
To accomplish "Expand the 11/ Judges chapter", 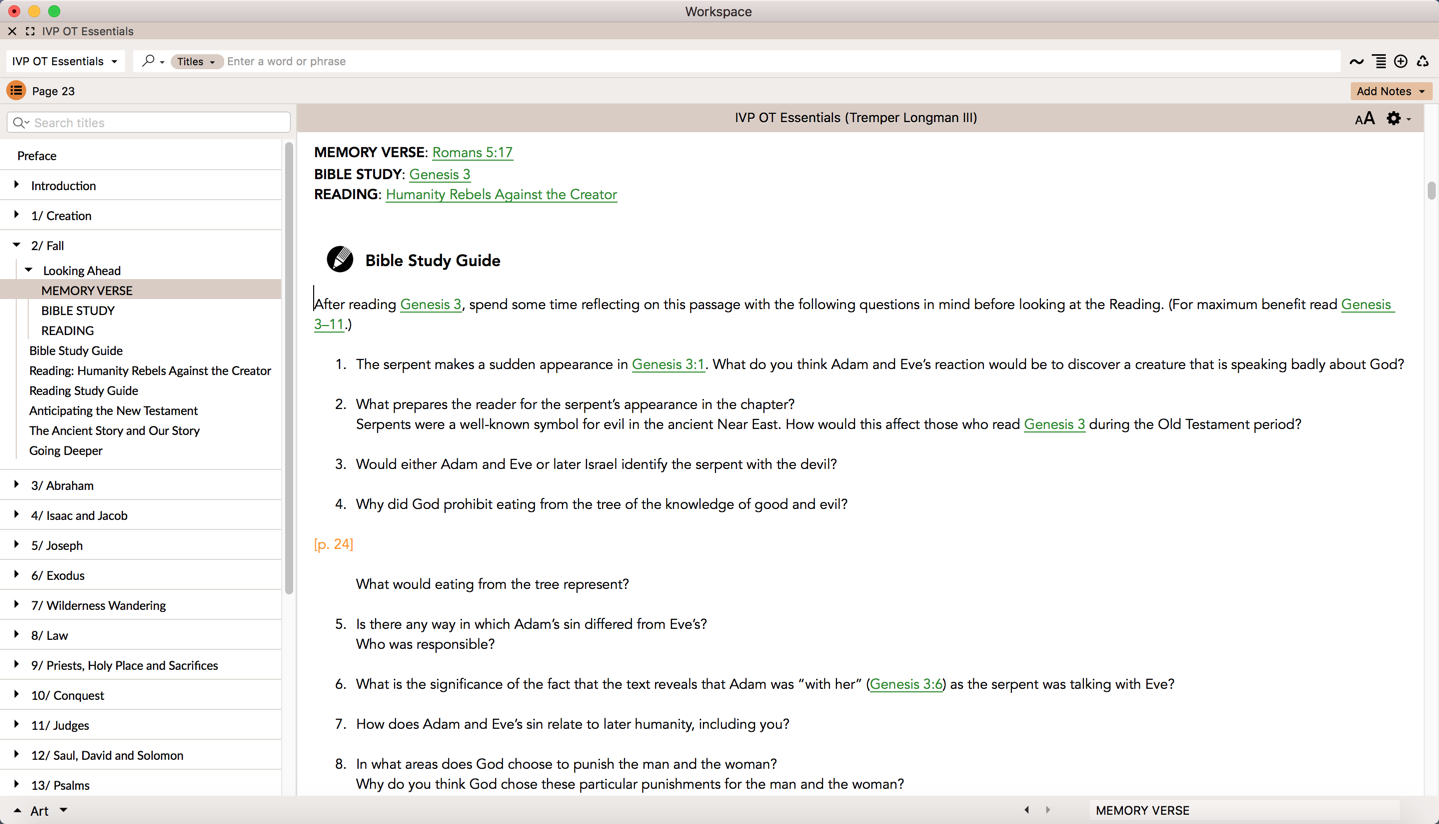I will click(16, 725).
